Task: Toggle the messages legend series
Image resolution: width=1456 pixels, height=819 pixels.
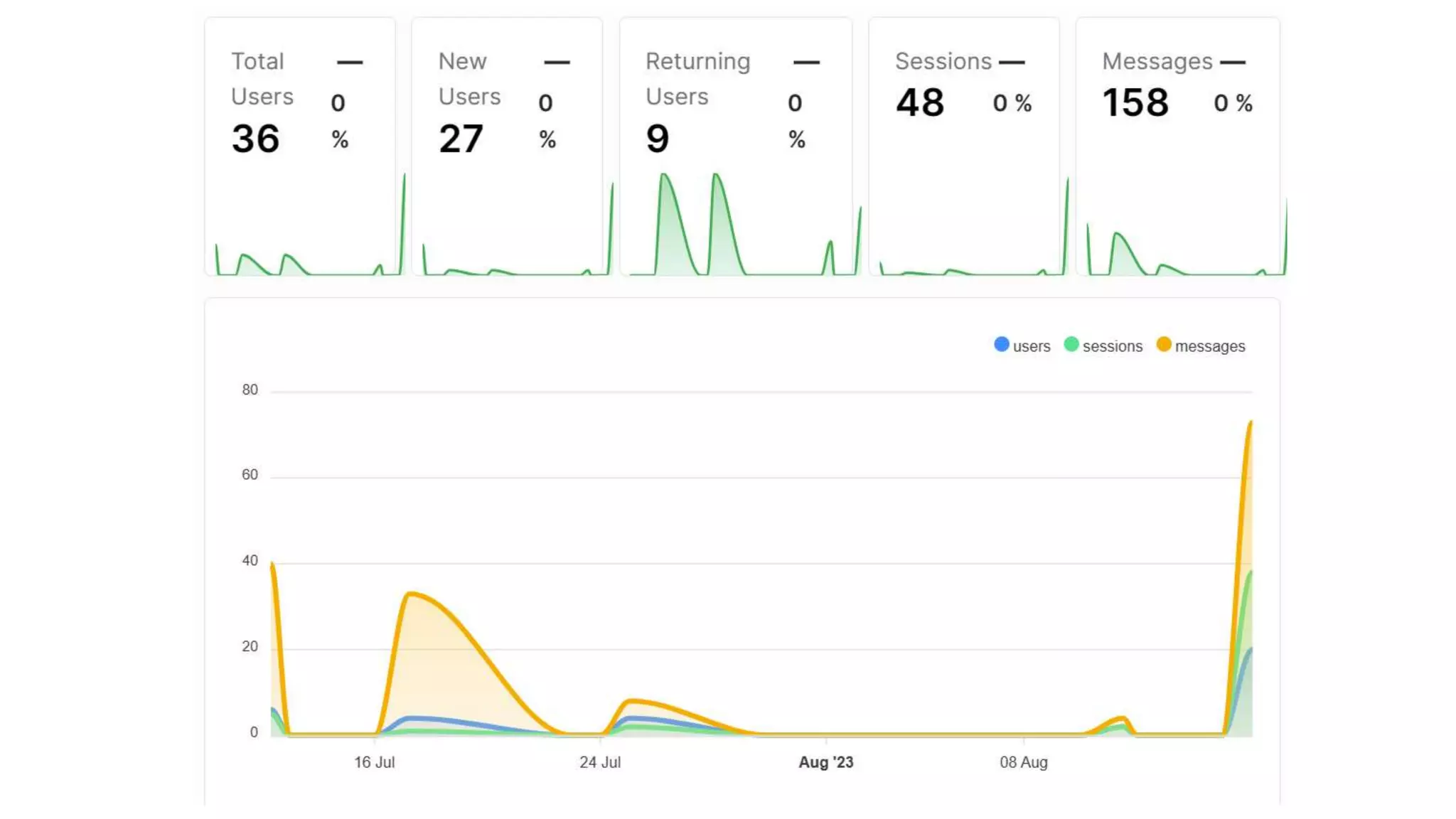Action: point(1209,346)
